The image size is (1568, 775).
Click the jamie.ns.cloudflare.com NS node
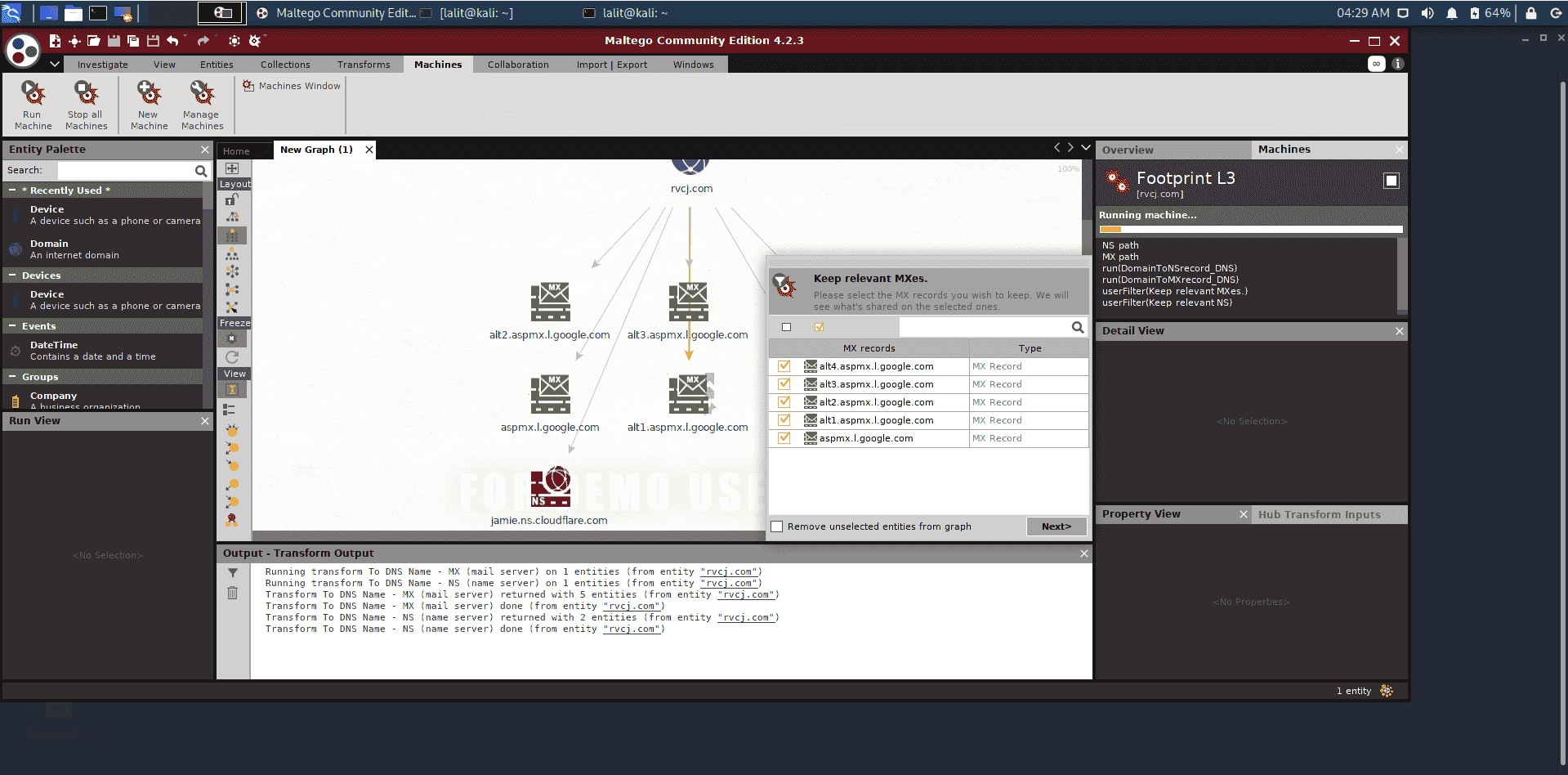click(550, 487)
